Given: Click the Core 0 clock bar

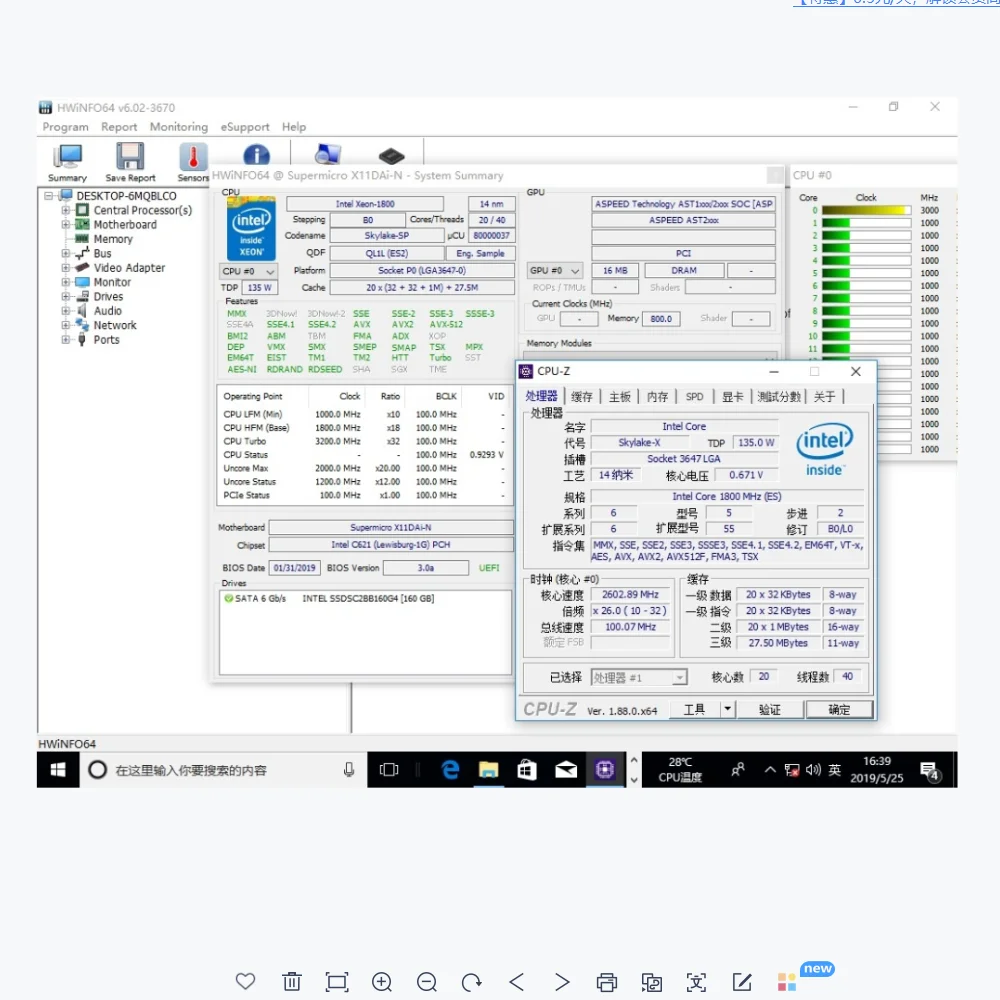Looking at the screenshot, I should click(866, 210).
